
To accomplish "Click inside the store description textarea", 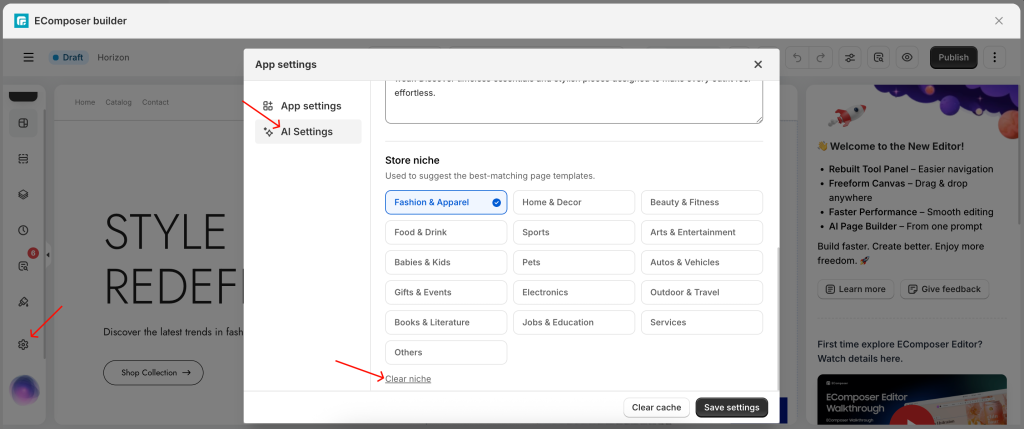I will pos(574,103).
